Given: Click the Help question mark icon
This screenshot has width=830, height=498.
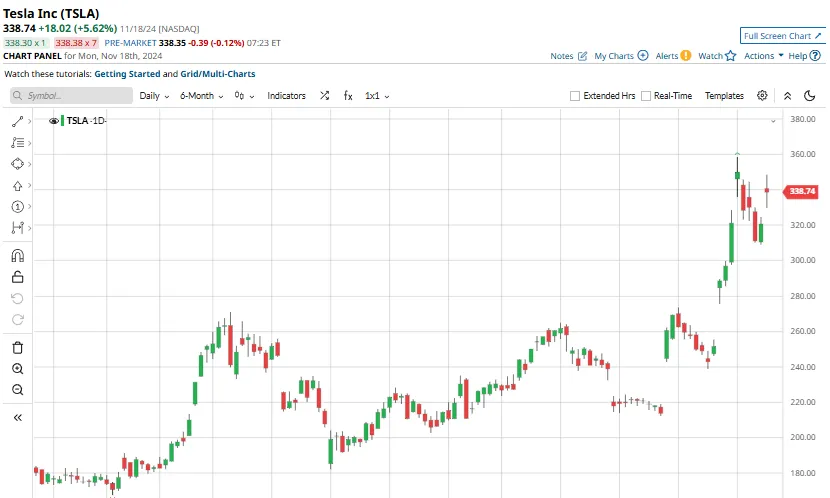Looking at the screenshot, I should [815, 56].
